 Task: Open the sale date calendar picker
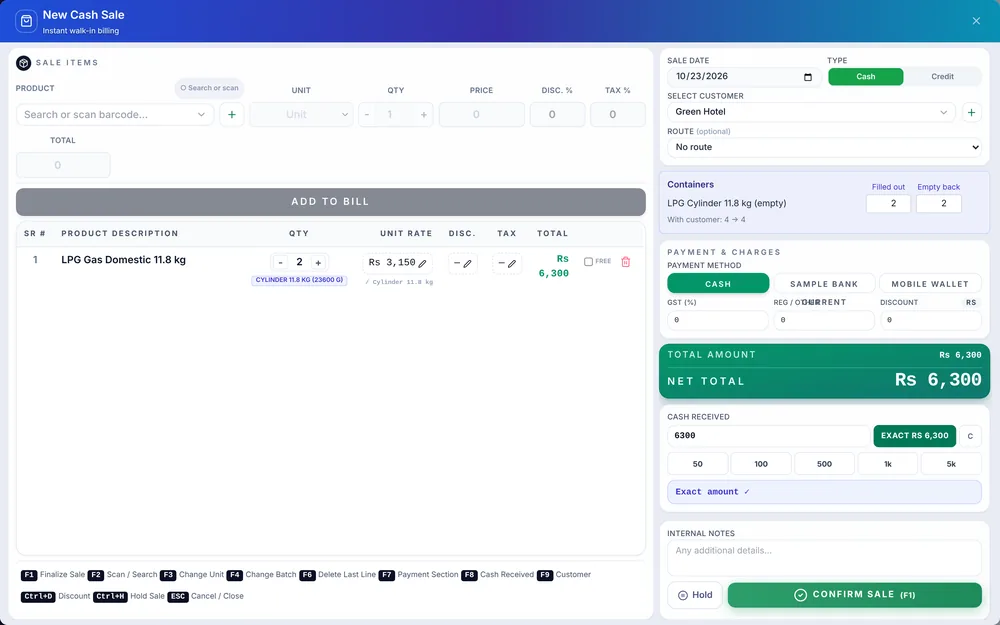[807, 77]
